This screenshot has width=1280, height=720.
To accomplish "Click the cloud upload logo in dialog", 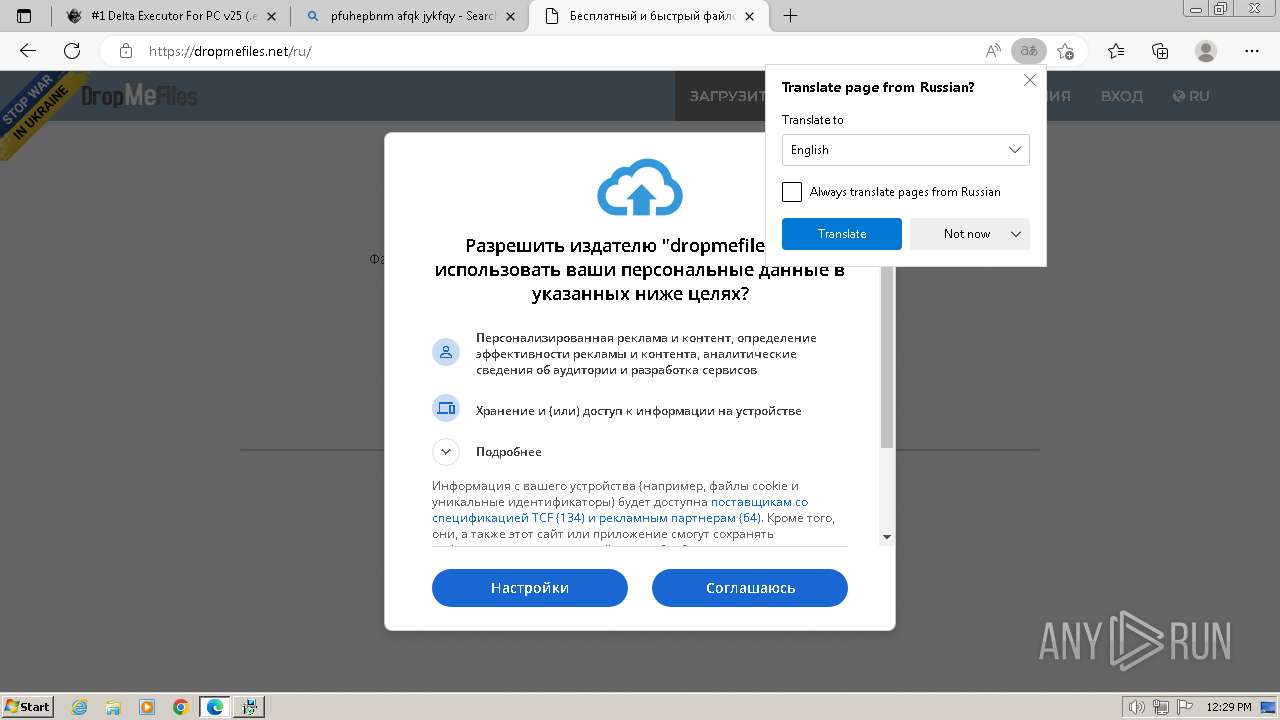I will coord(640,187).
